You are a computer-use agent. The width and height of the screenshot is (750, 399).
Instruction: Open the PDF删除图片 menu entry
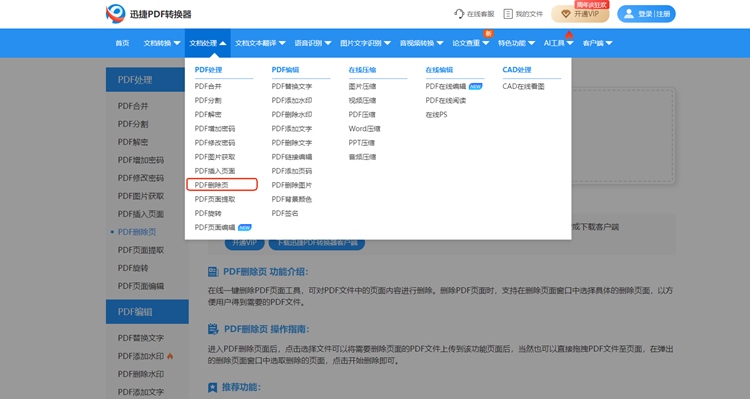coord(292,185)
